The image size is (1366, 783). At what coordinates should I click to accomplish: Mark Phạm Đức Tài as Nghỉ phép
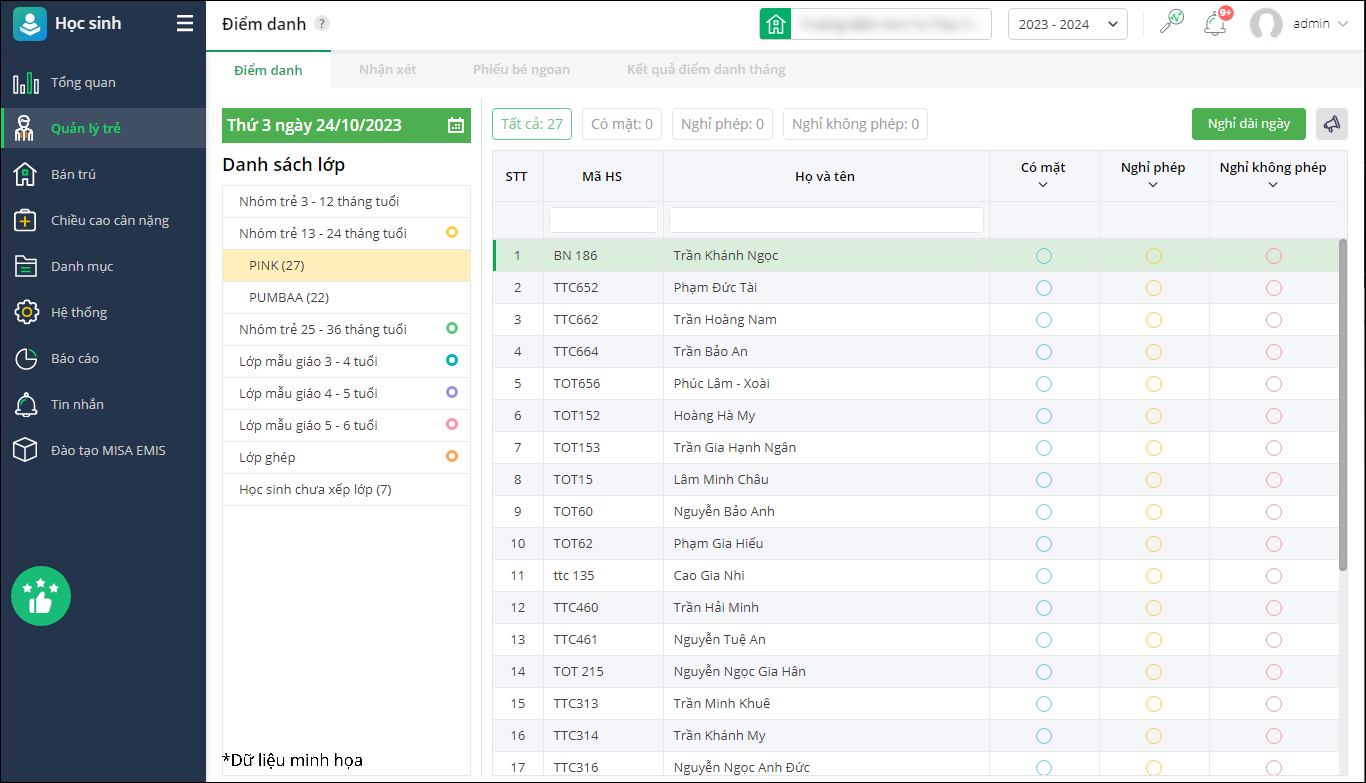click(1153, 288)
